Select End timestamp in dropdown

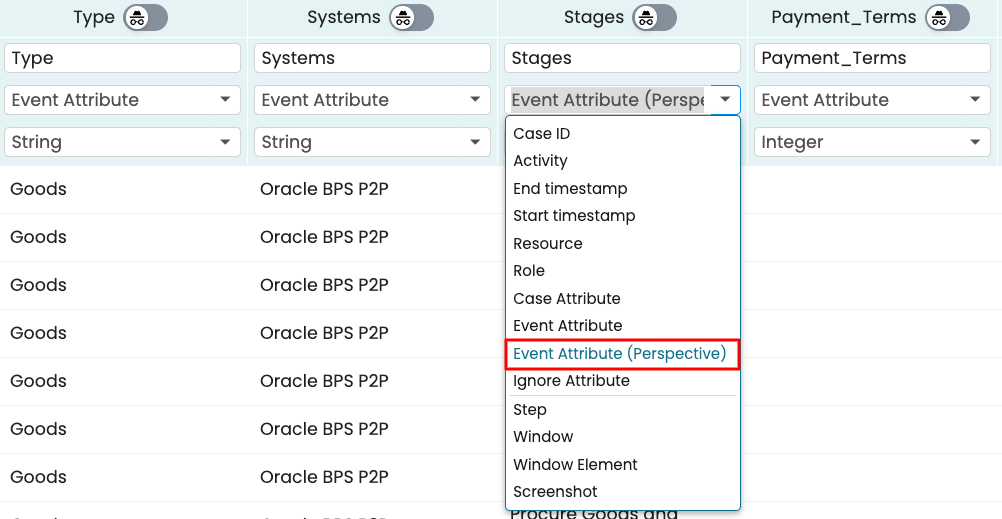570,189
